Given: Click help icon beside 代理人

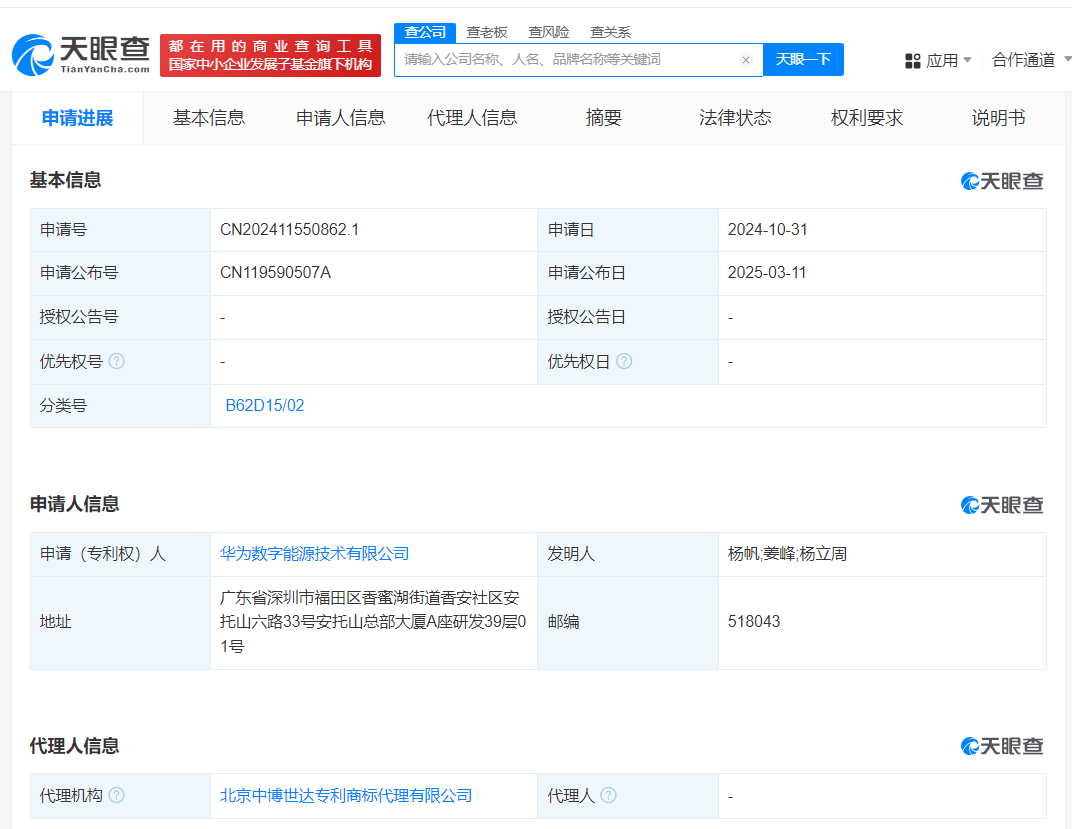Looking at the screenshot, I should click(x=608, y=795).
